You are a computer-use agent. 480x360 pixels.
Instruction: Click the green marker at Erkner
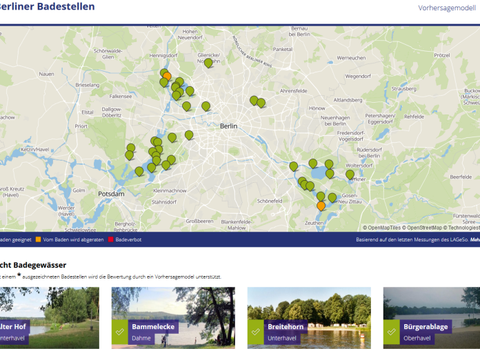point(350,174)
